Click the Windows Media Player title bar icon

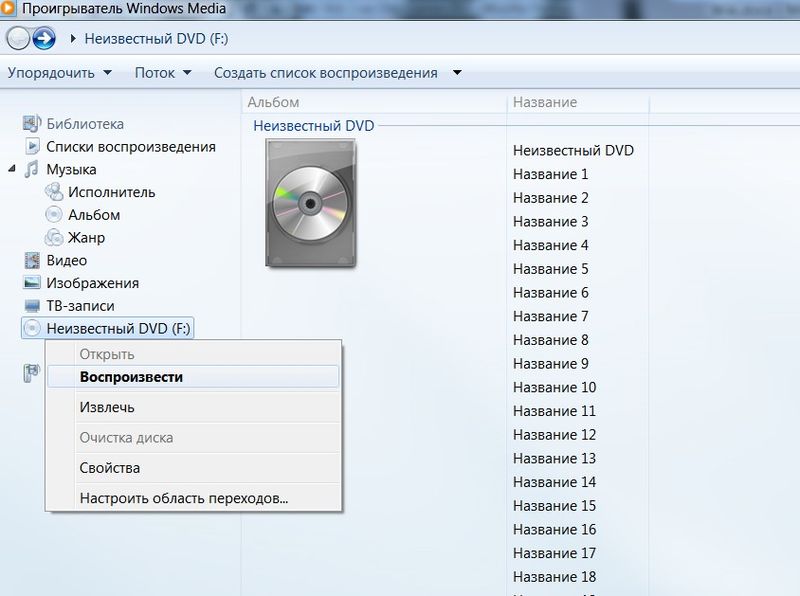tap(7, 8)
